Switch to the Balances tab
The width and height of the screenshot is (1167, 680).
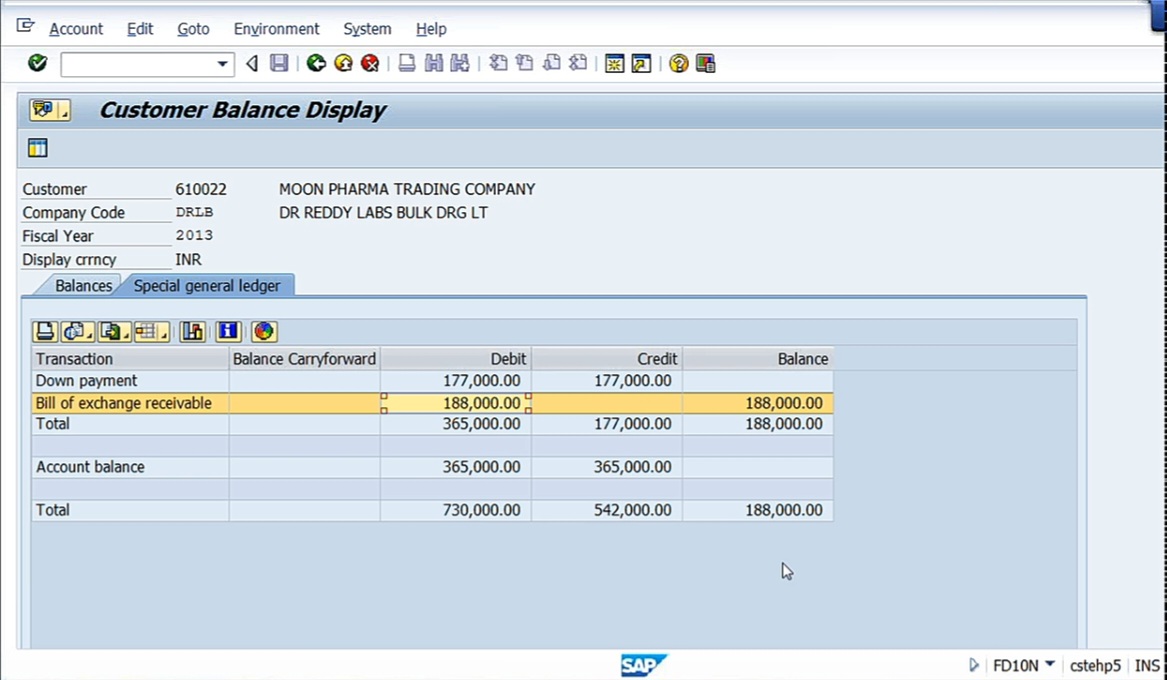tap(83, 286)
